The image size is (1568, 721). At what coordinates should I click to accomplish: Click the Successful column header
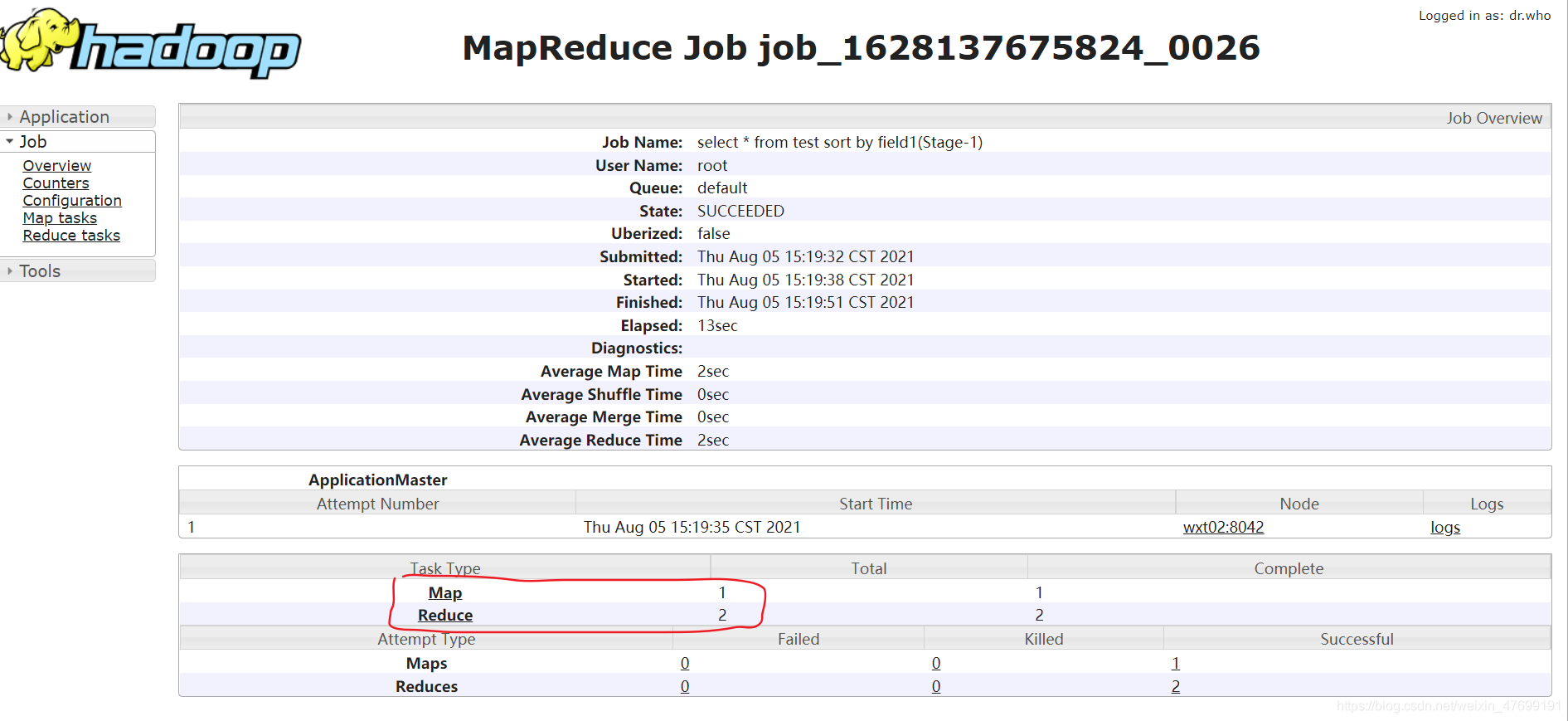[1357, 639]
